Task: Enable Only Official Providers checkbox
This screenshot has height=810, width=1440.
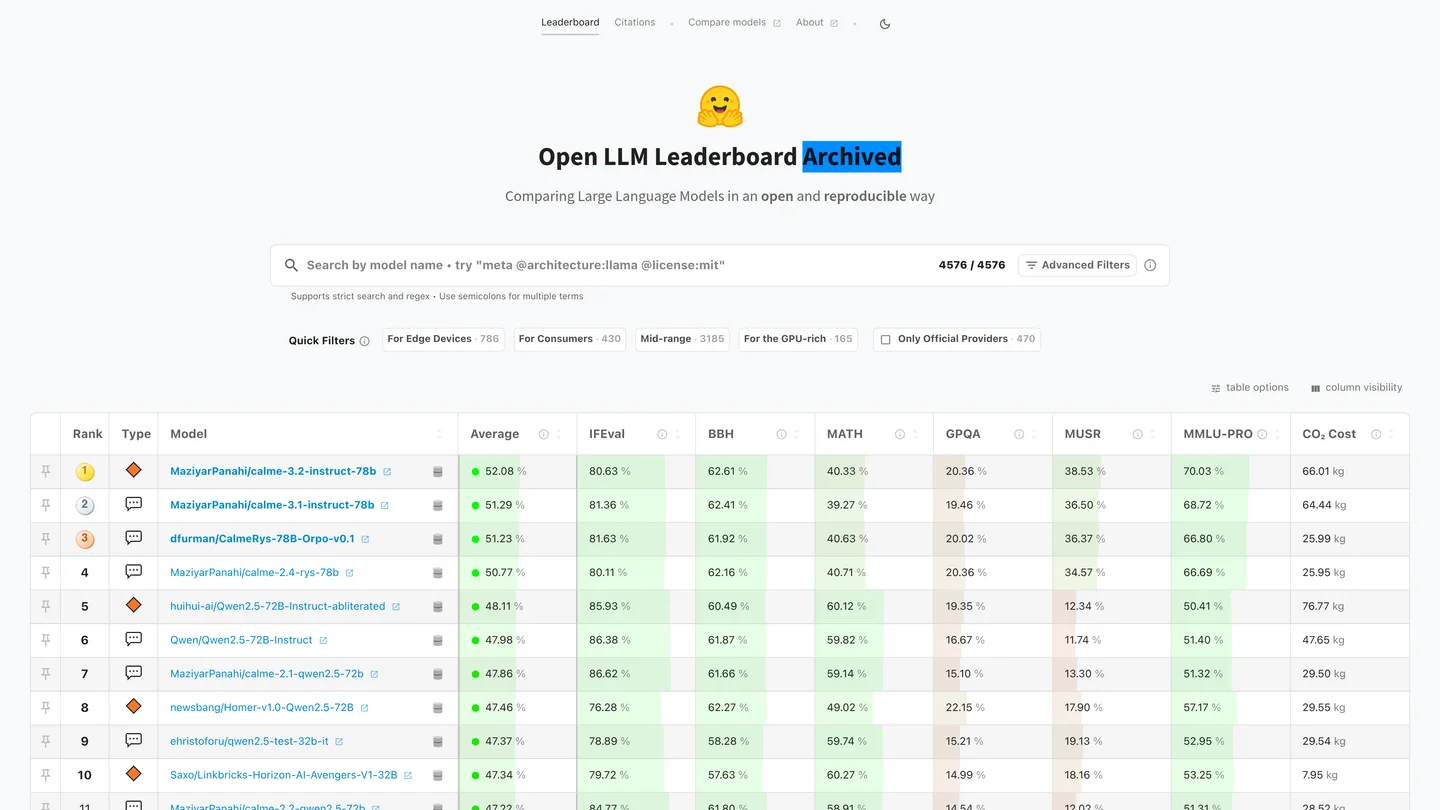Action: (885, 340)
